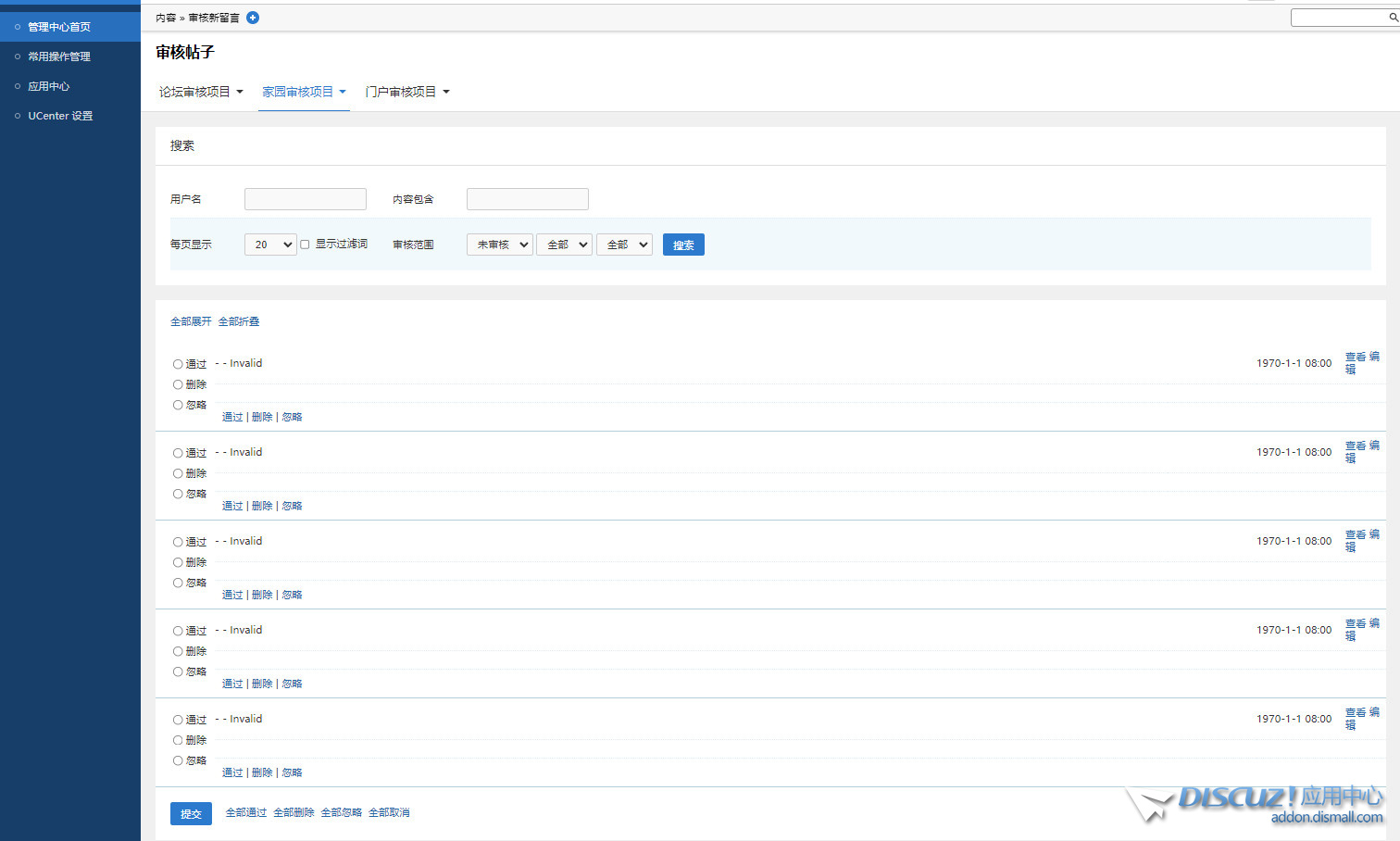Viewport: 1400px width, 841px height.
Task: Enable the 显示过滤词 checkbox
Action: [305, 245]
